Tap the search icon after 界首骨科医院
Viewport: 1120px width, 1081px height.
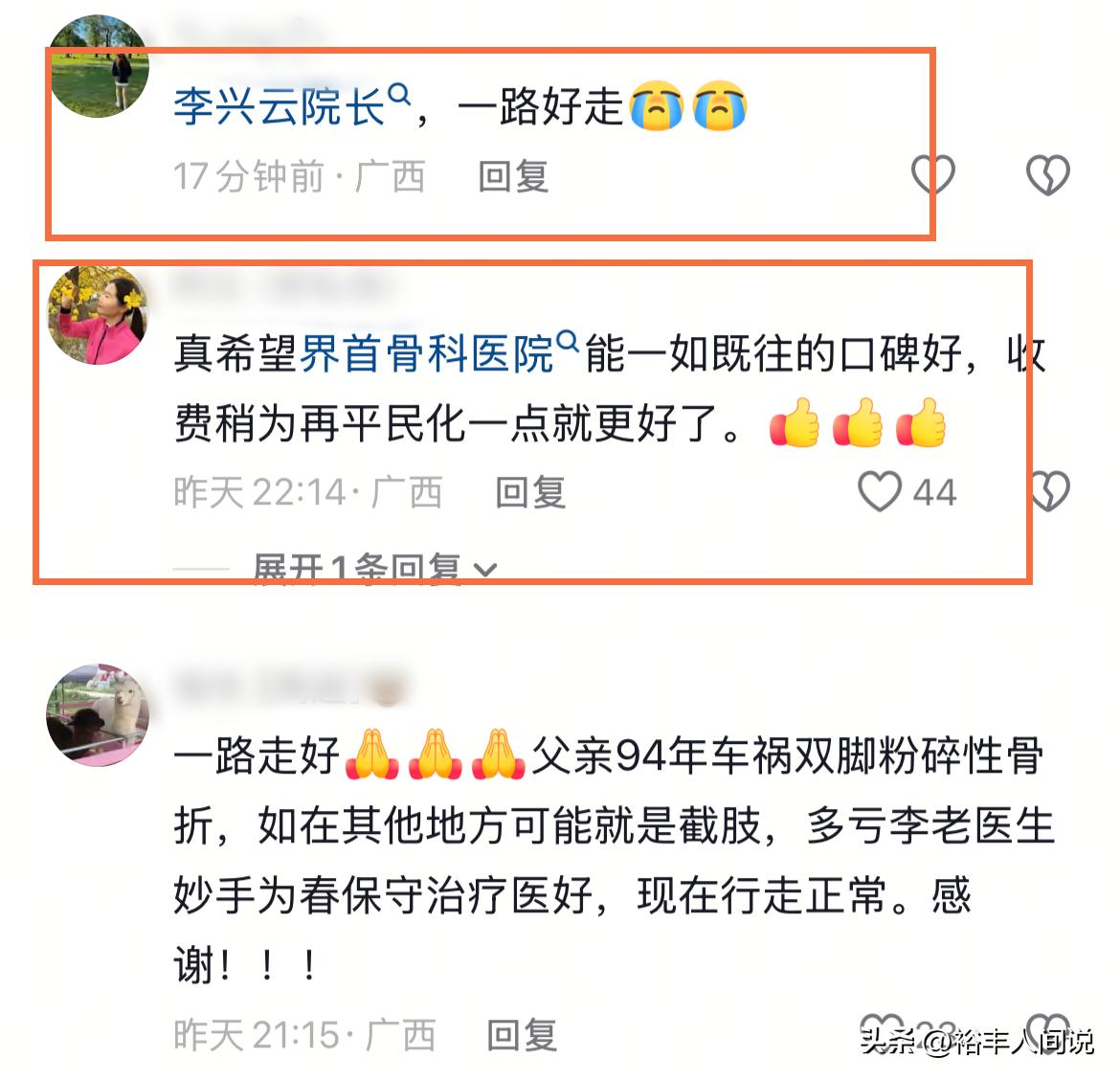tap(567, 341)
